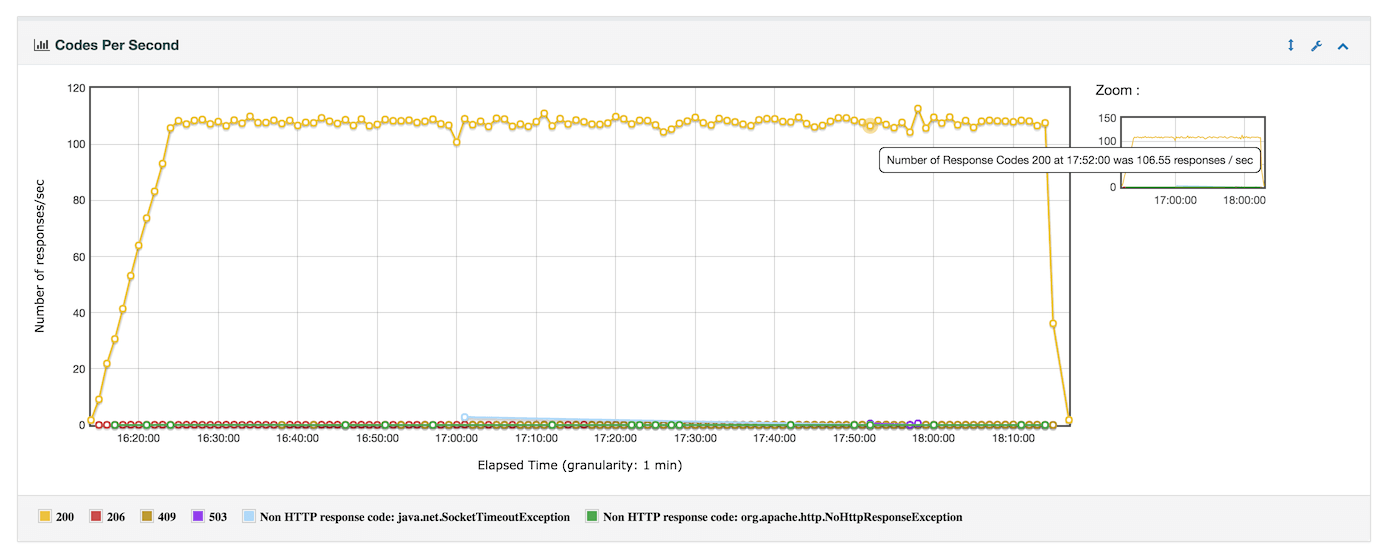The height and width of the screenshot is (558, 1380).
Task: Click the data point at 36 responses/sec
Action: [1053, 323]
